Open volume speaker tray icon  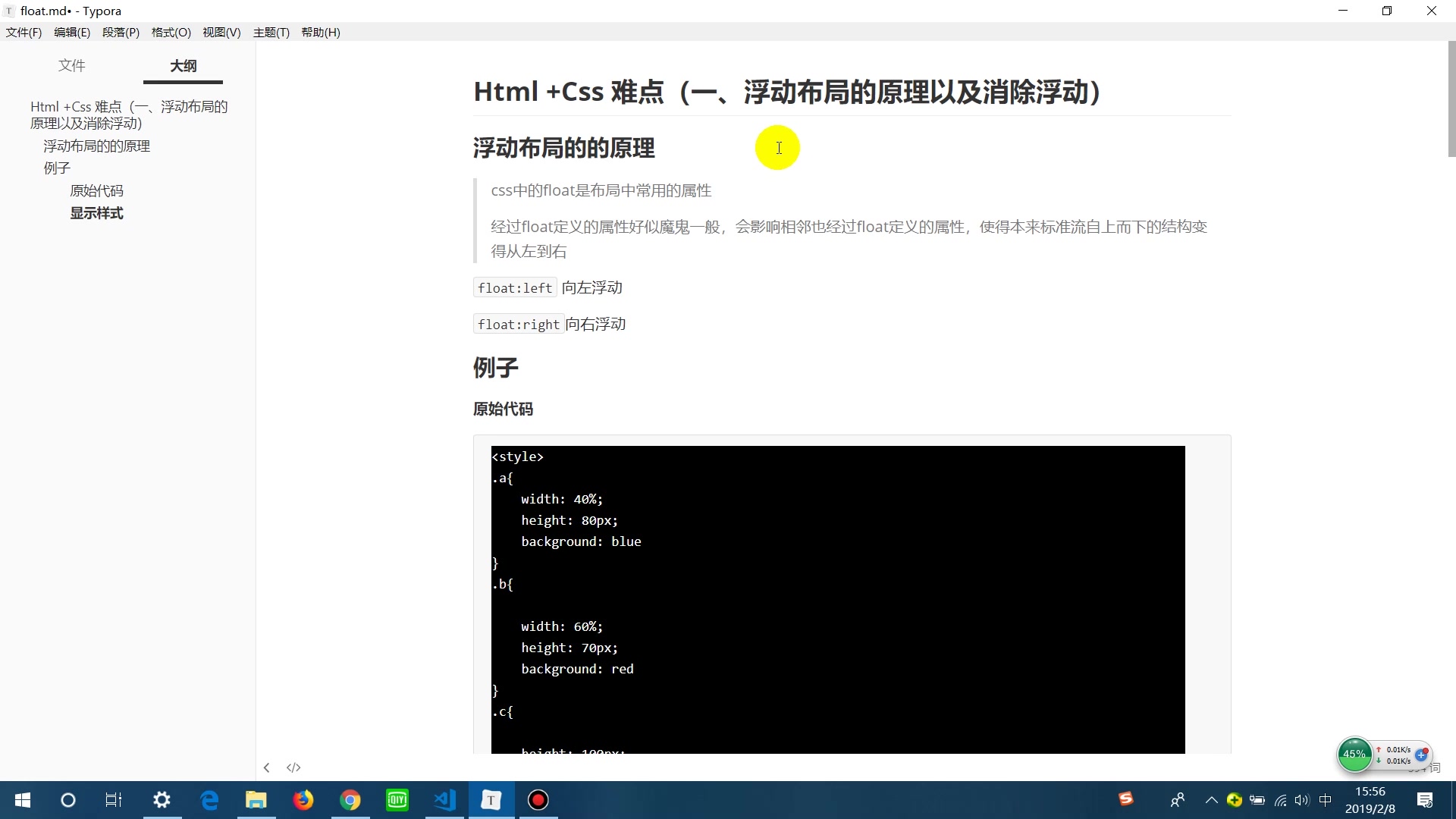pos(1303,800)
